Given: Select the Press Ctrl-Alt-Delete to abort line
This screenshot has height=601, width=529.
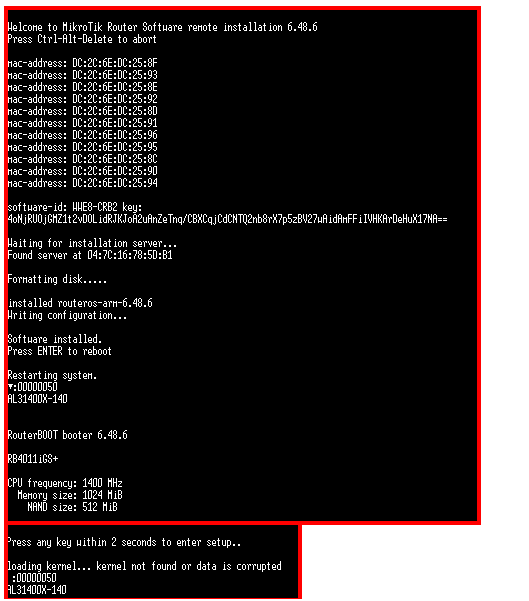Looking at the screenshot, I should coord(82,39).
